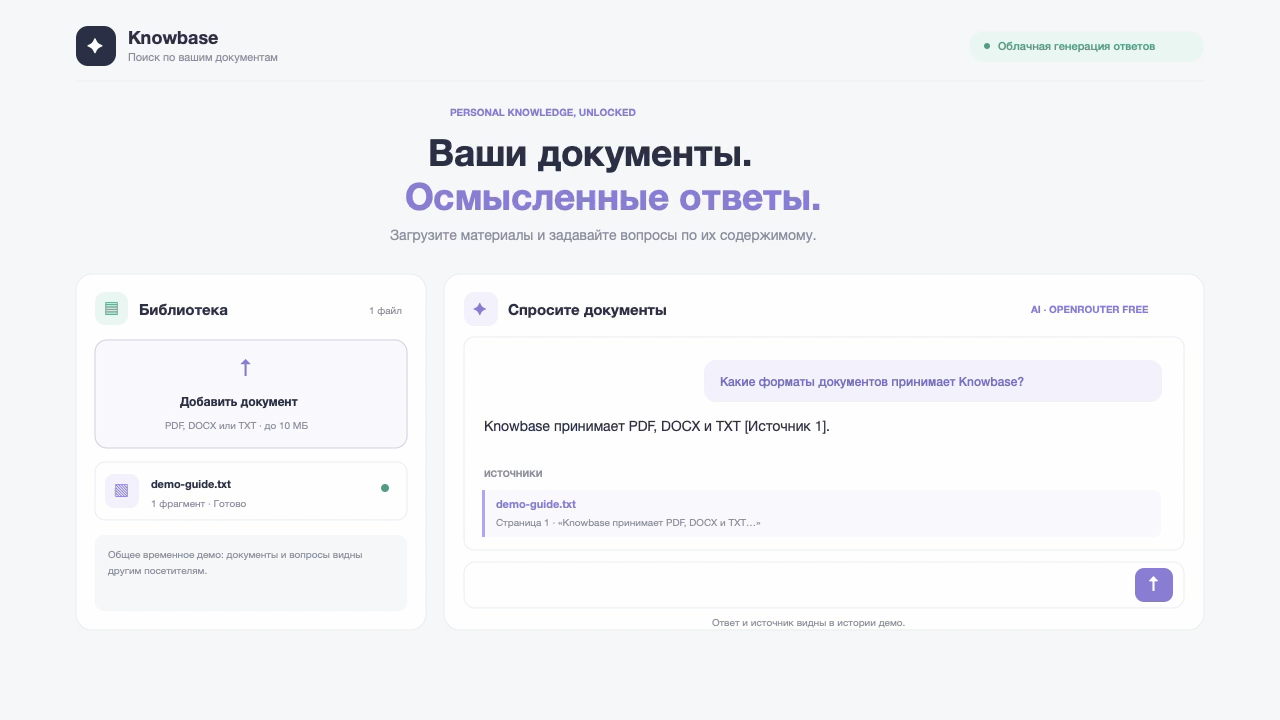Click 'PERSONAL KNOWLEDGE, UNLOCKED' tagline
Viewport: 1280px width, 720px height.
pyautogui.click(x=543, y=113)
